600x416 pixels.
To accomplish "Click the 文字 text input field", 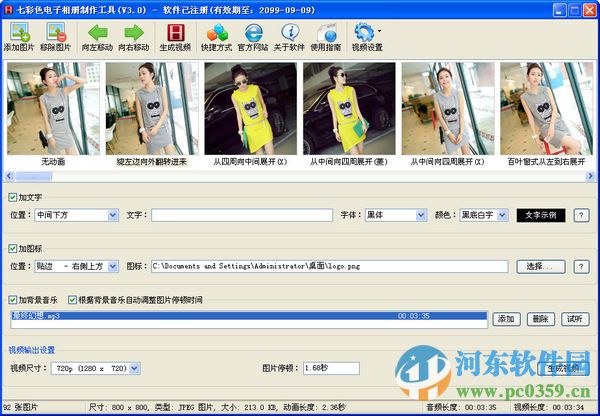I will (242, 215).
